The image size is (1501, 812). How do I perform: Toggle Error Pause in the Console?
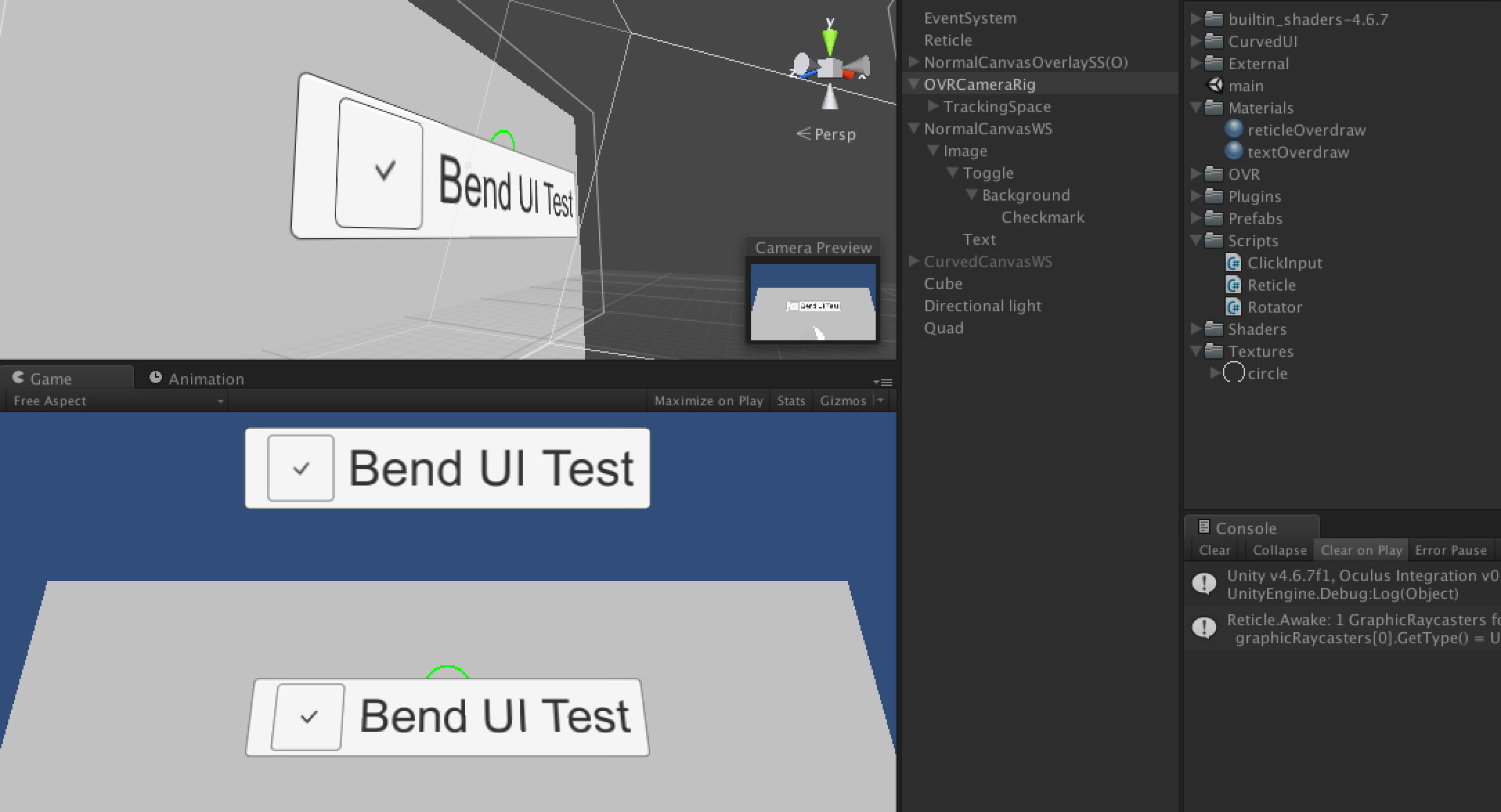click(1451, 550)
